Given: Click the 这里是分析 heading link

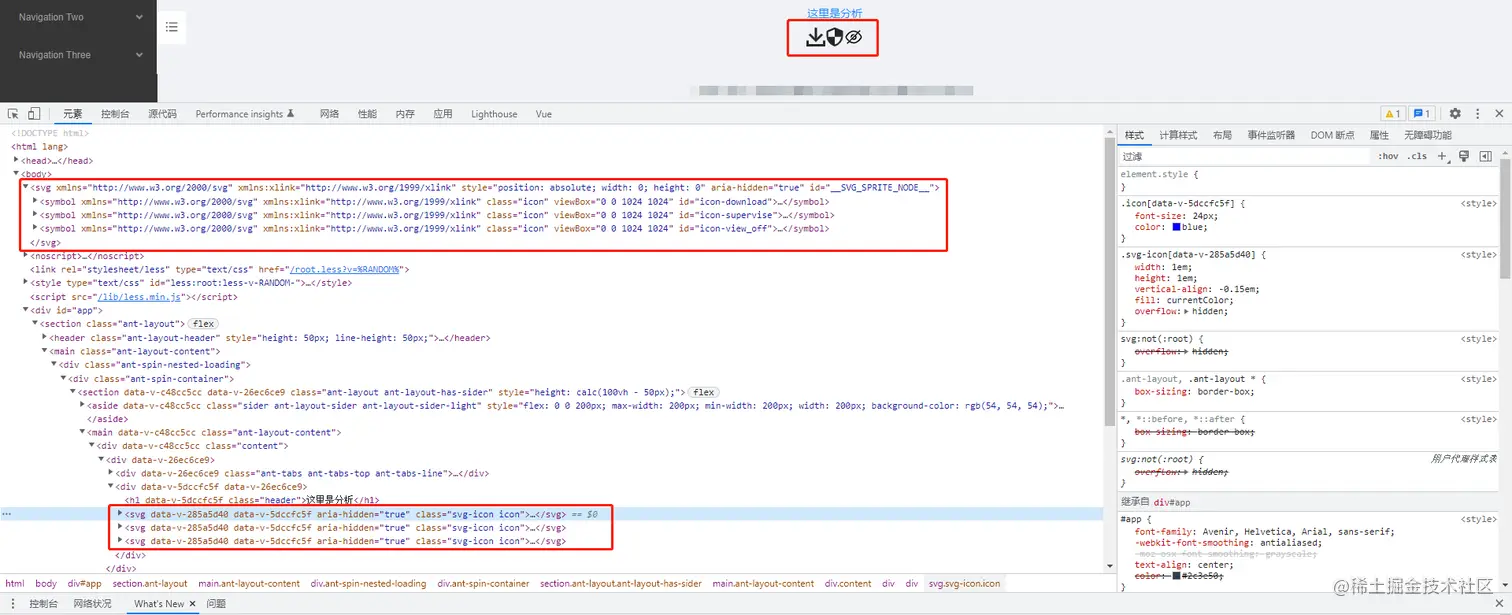Looking at the screenshot, I should pos(835,13).
